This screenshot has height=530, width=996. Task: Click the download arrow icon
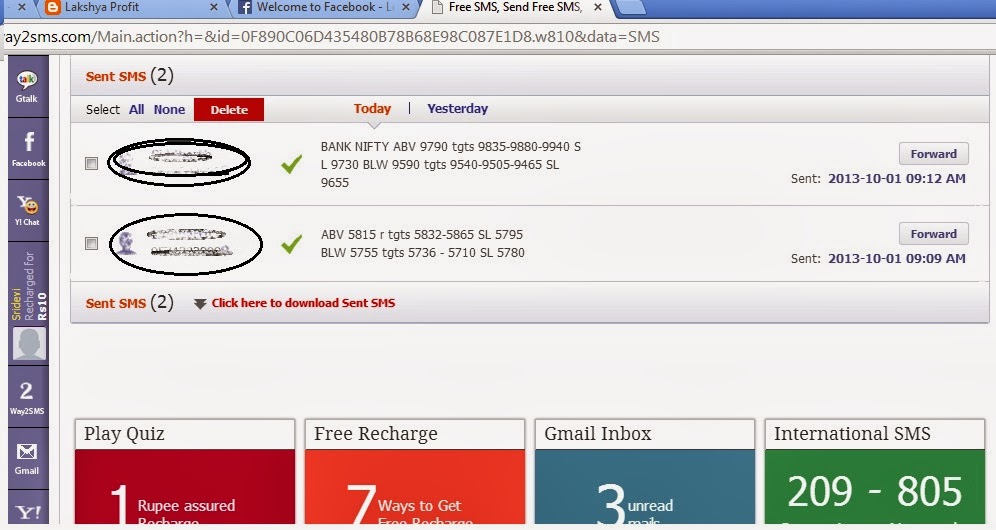(200, 304)
